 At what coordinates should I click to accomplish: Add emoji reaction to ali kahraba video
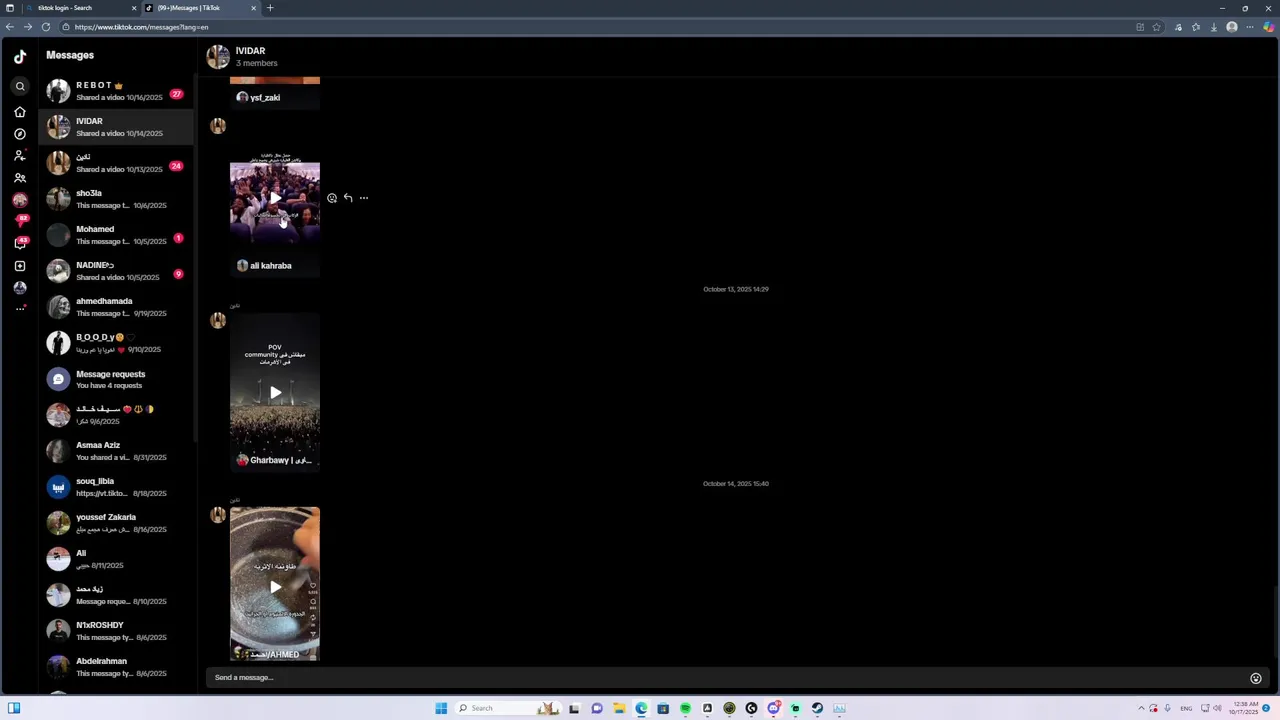click(332, 198)
